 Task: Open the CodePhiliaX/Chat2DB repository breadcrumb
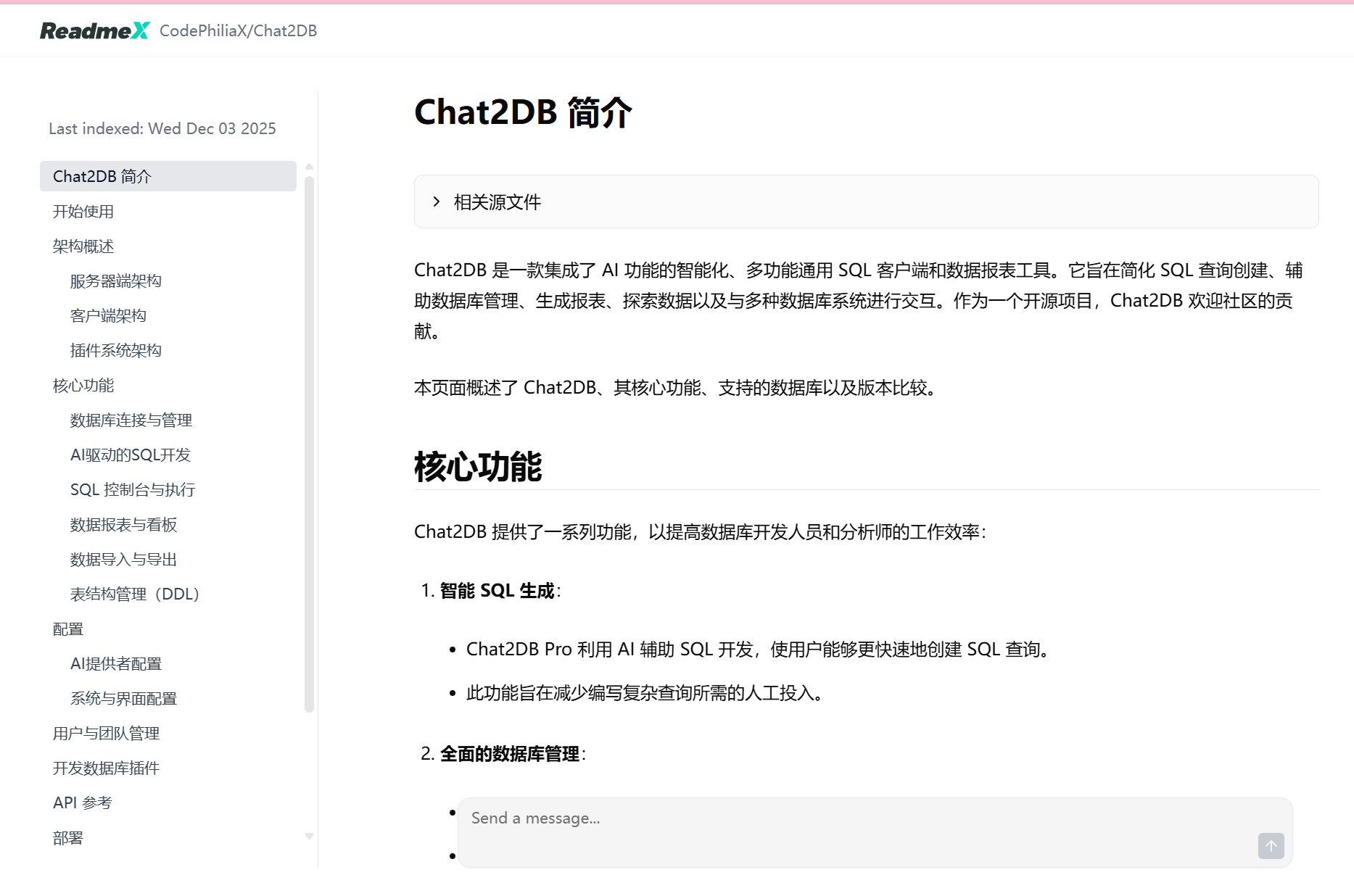tap(239, 30)
